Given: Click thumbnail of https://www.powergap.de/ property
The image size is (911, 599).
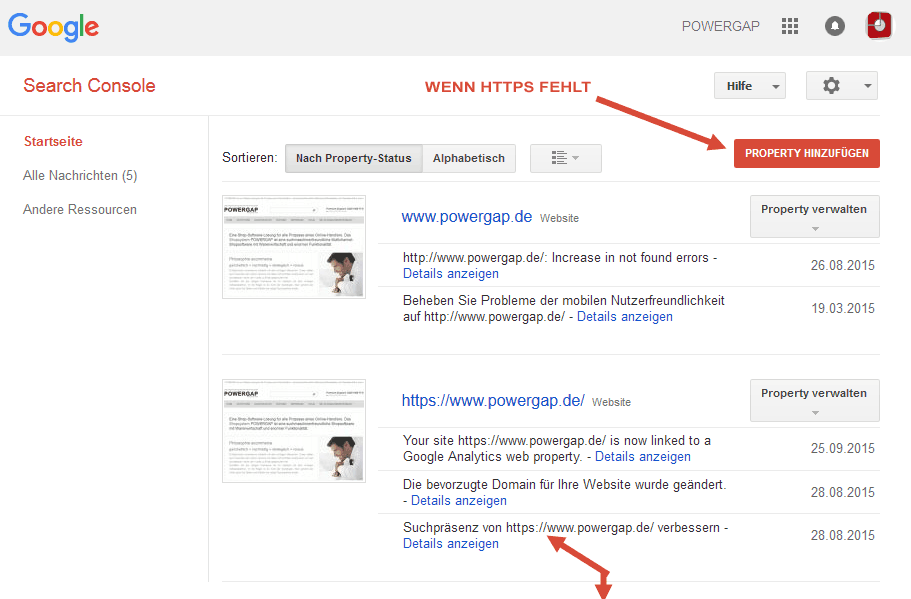Looking at the screenshot, I should pos(294,431).
